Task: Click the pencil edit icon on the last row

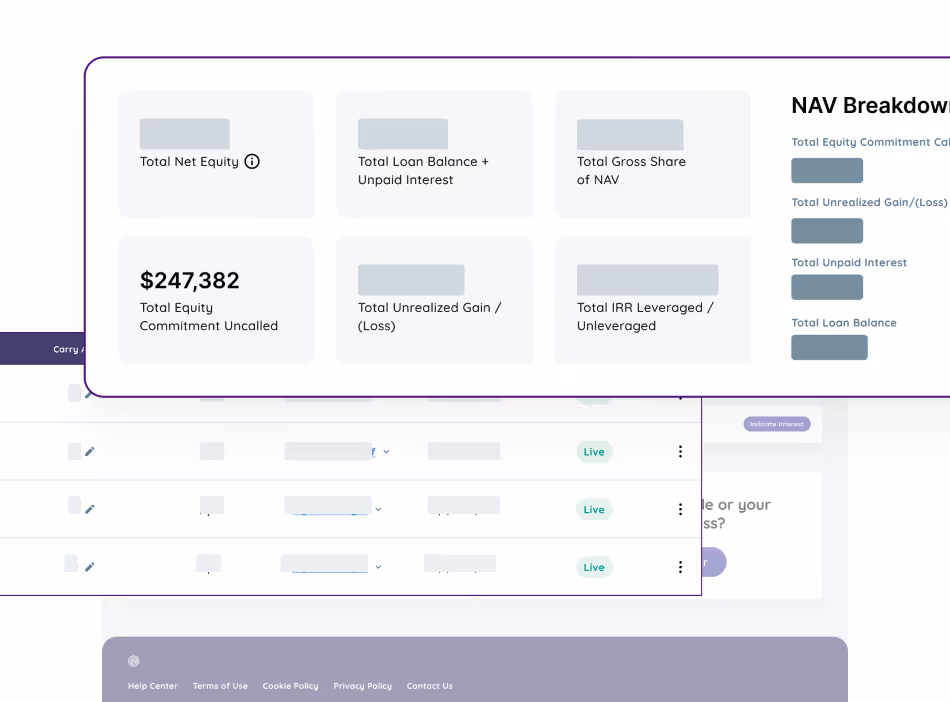Action: pyautogui.click(x=89, y=567)
